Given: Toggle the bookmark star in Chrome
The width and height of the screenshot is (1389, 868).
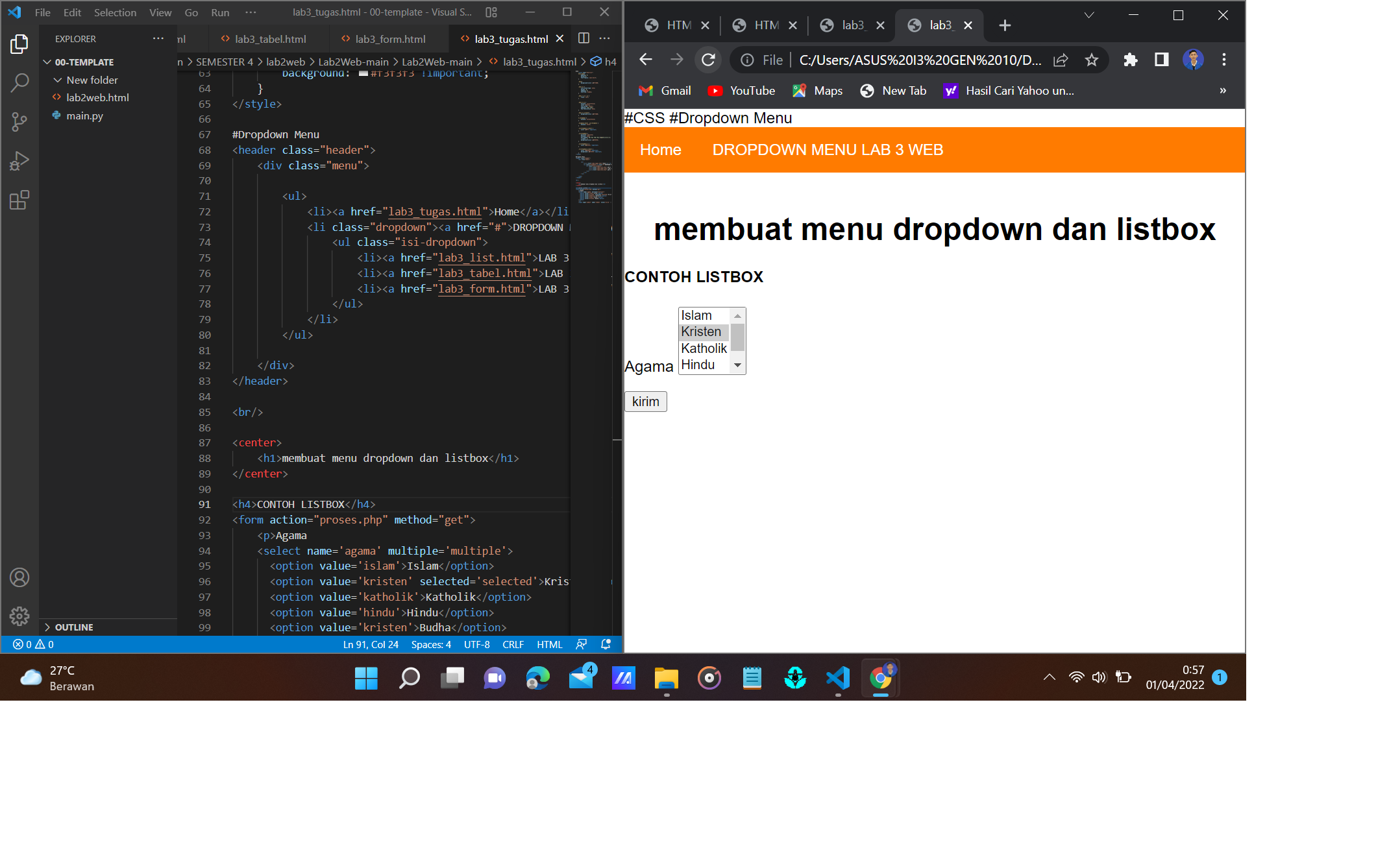Looking at the screenshot, I should 1092,60.
